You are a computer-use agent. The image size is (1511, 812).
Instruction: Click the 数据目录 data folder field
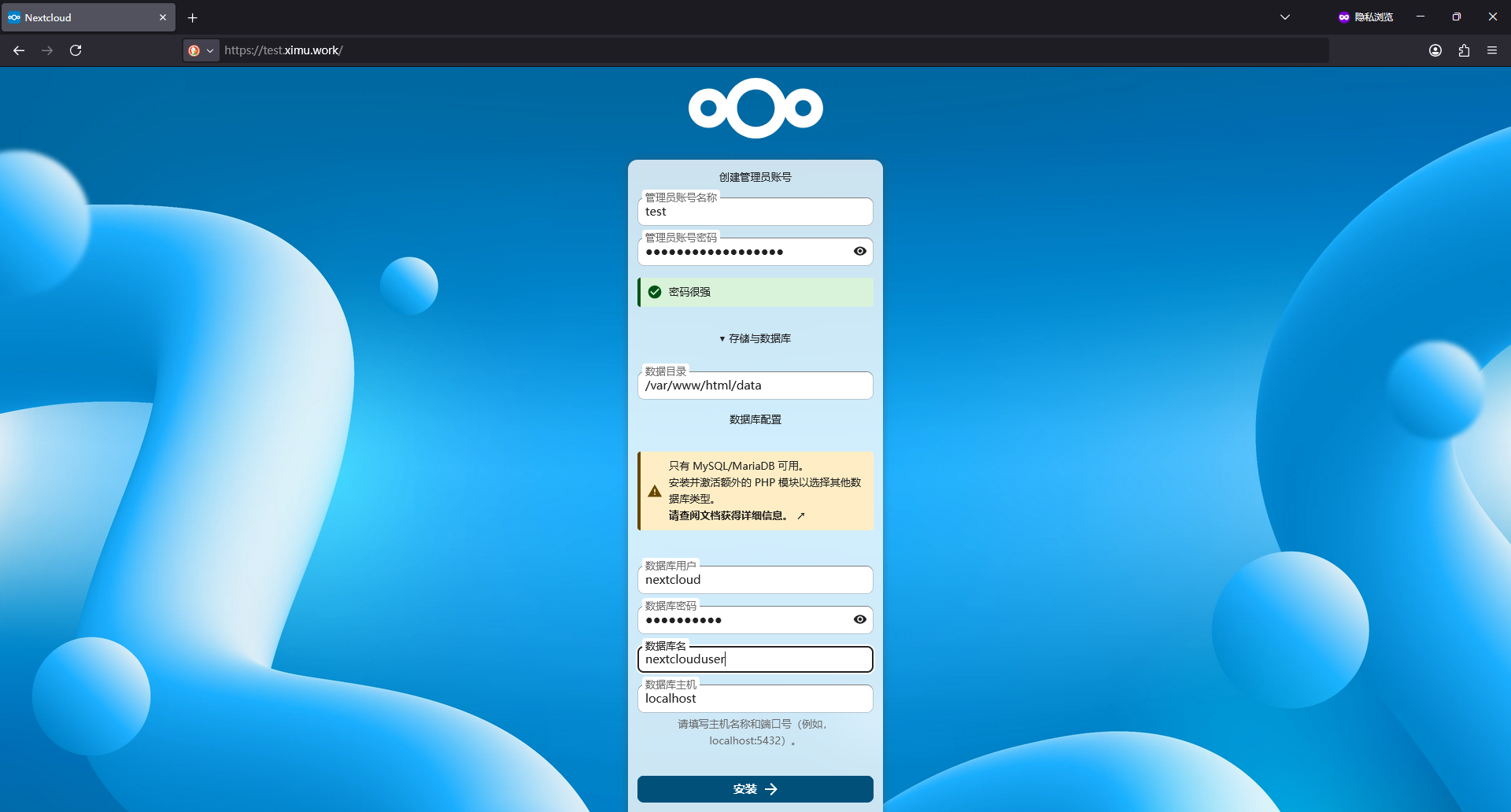[755, 386]
